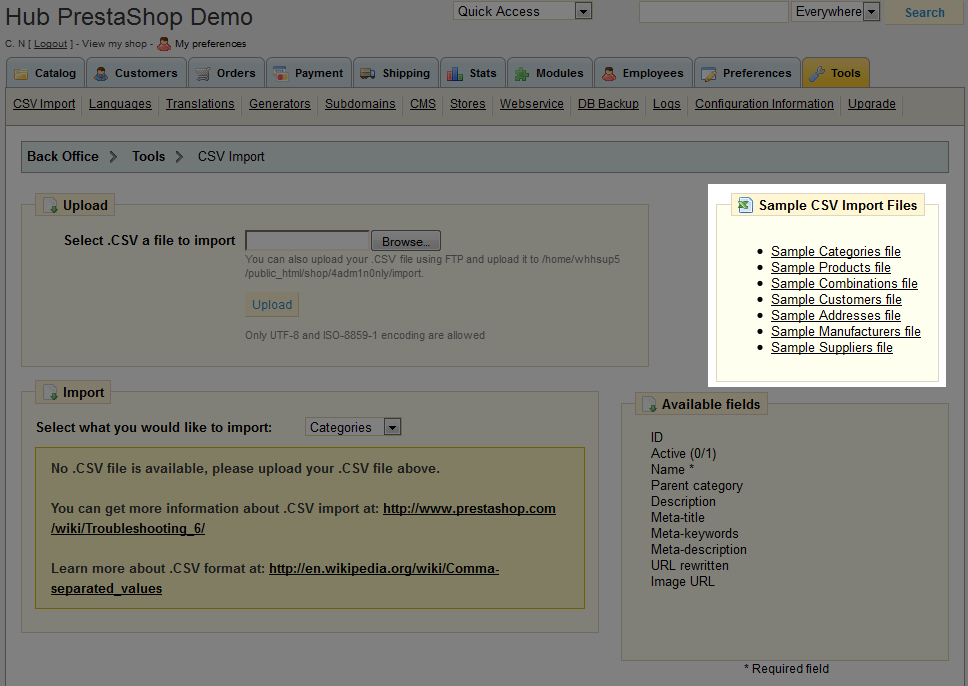The image size is (968, 686).
Task: Click the Upload button
Action: 272,305
